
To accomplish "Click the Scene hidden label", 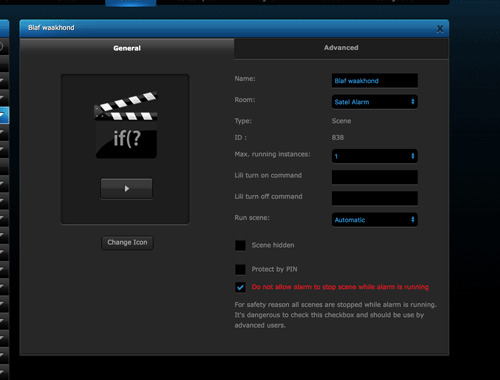I will 273,245.
